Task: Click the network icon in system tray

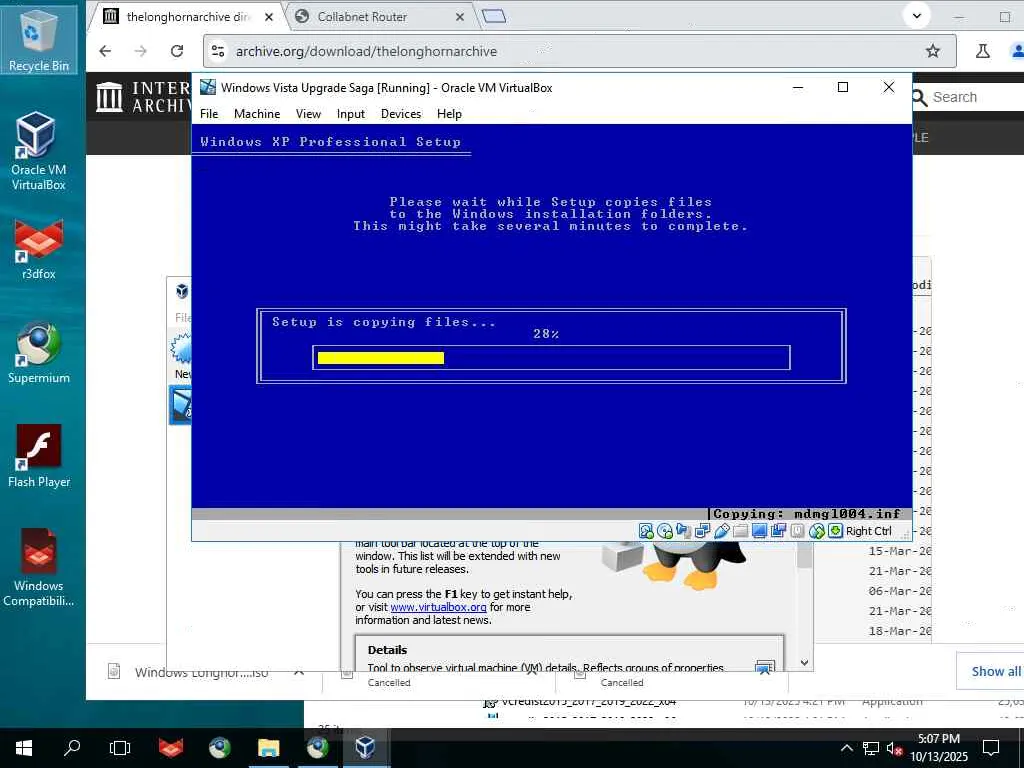Action: (871, 748)
